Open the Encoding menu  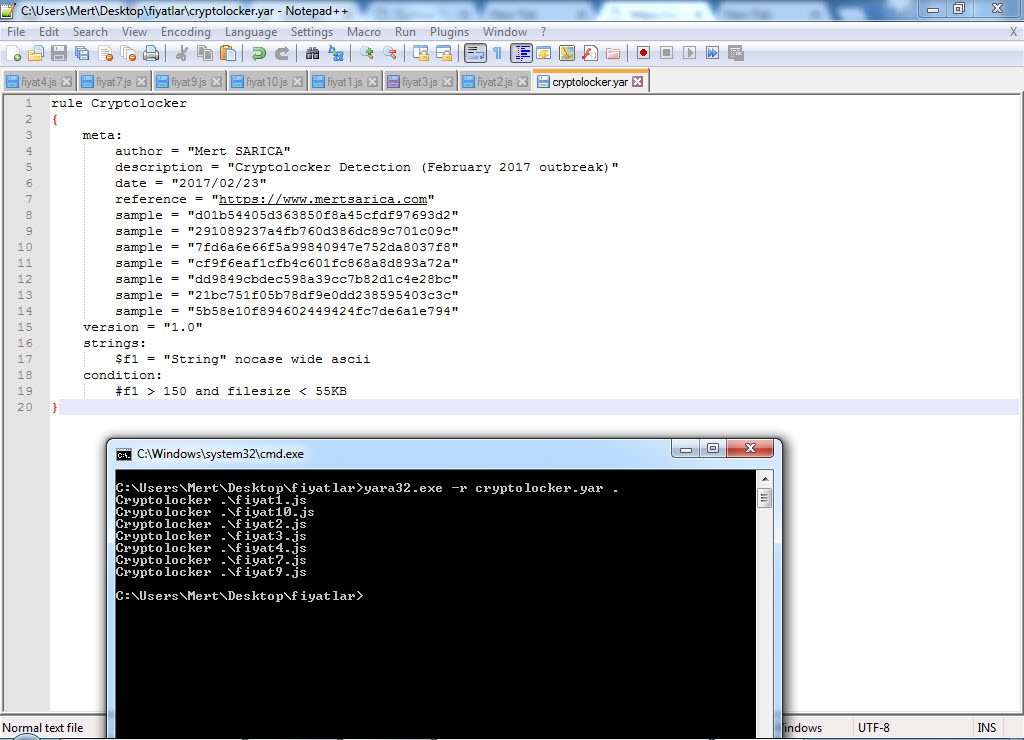[185, 32]
